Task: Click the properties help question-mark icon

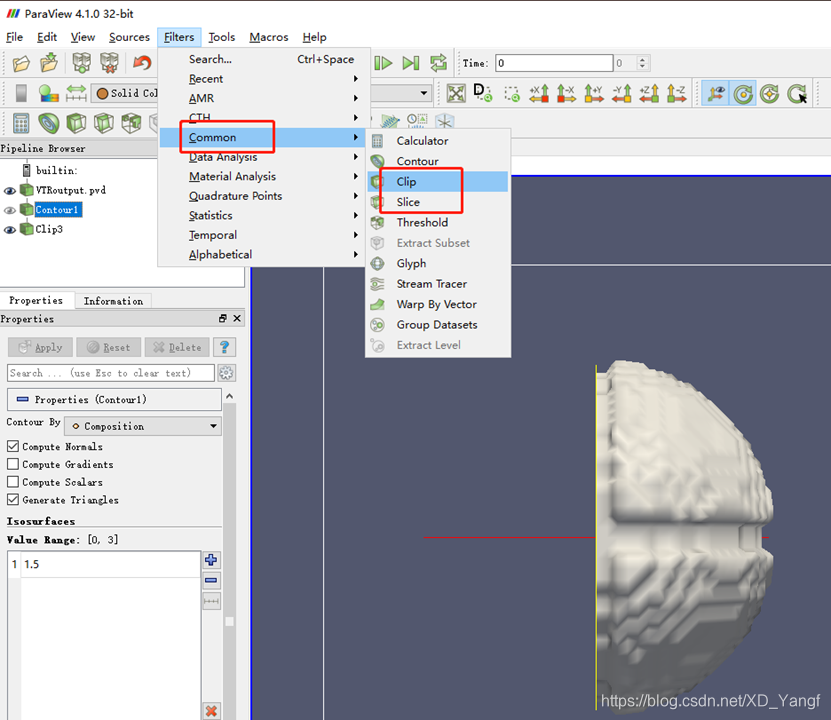Action: click(x=224, y=347)
